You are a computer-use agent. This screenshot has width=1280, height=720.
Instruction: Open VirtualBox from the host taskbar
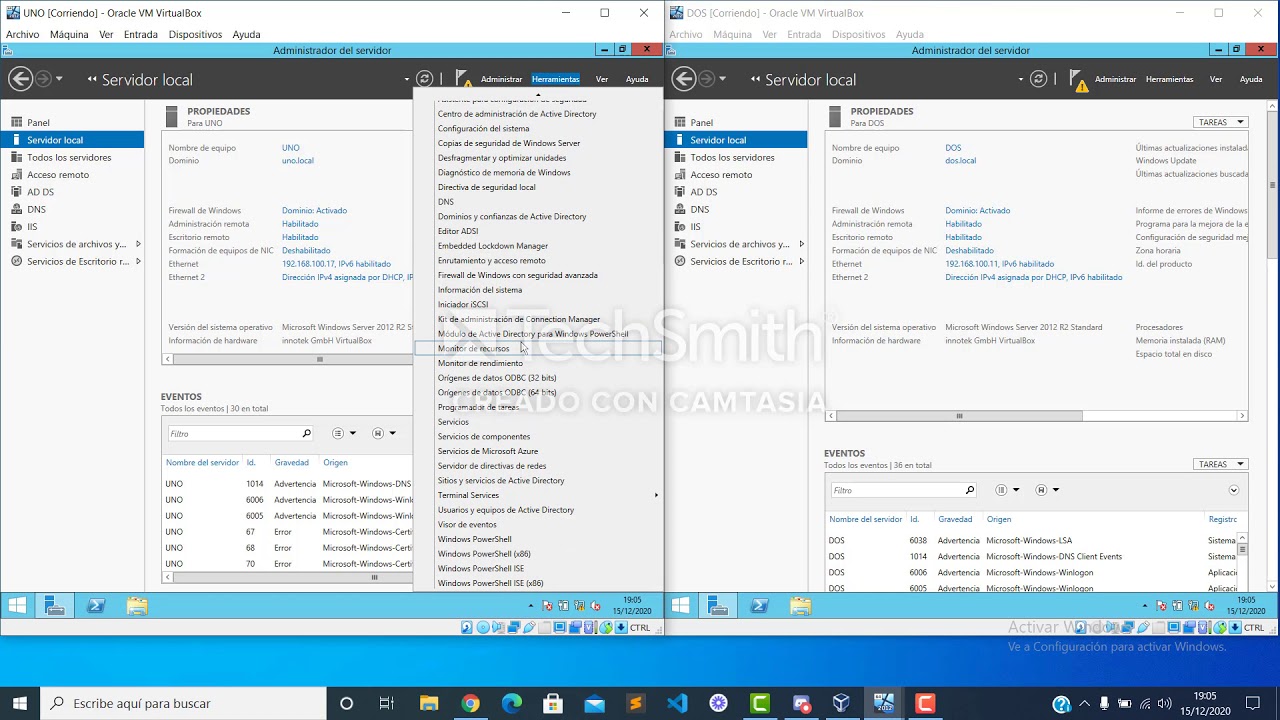[842, 703]
